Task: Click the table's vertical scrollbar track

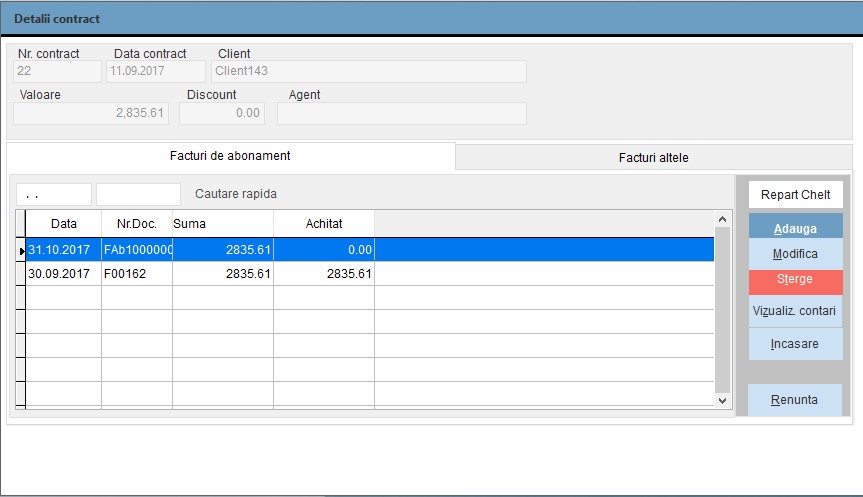Action: (x=723, y=310)
